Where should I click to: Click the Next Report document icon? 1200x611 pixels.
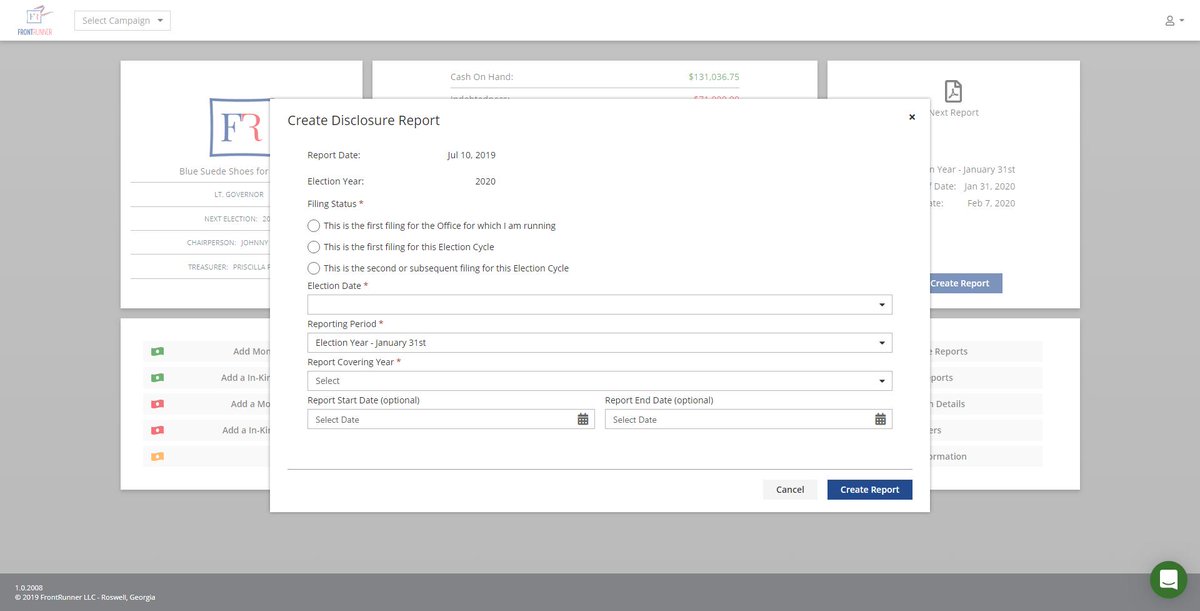click(x=952, y=92)
